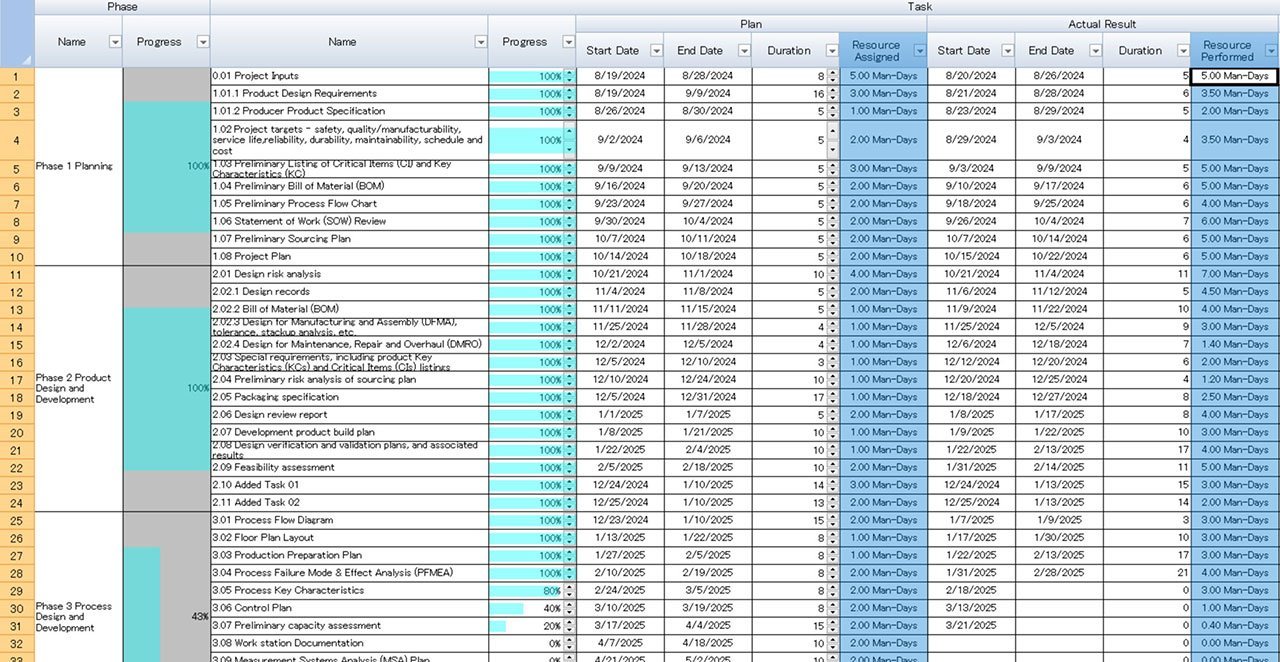
Task: Click the plan duration spinner for 0.01 Project Inputs
Action: point(833,76)
